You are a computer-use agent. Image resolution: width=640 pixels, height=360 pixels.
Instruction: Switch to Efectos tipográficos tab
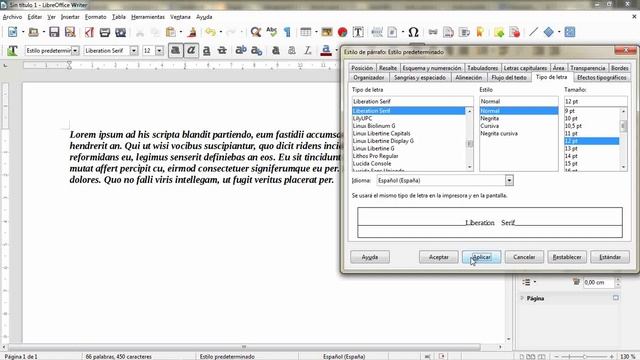[602, 77]
